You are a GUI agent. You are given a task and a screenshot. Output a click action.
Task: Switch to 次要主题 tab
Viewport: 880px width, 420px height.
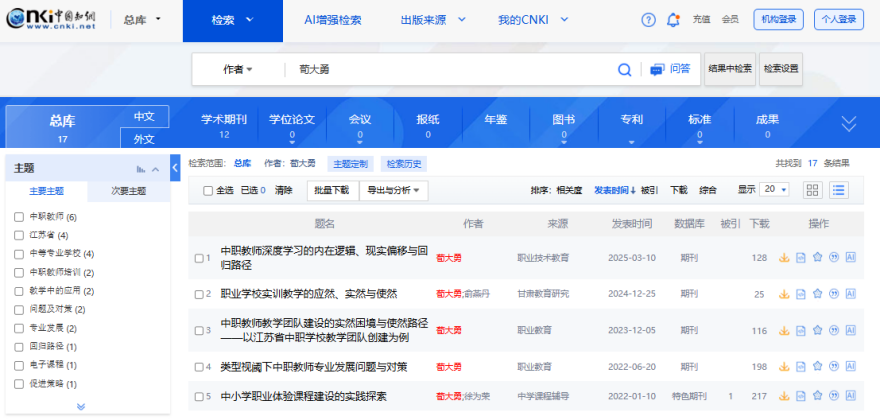pyautogui.click(x=128, y=191)
